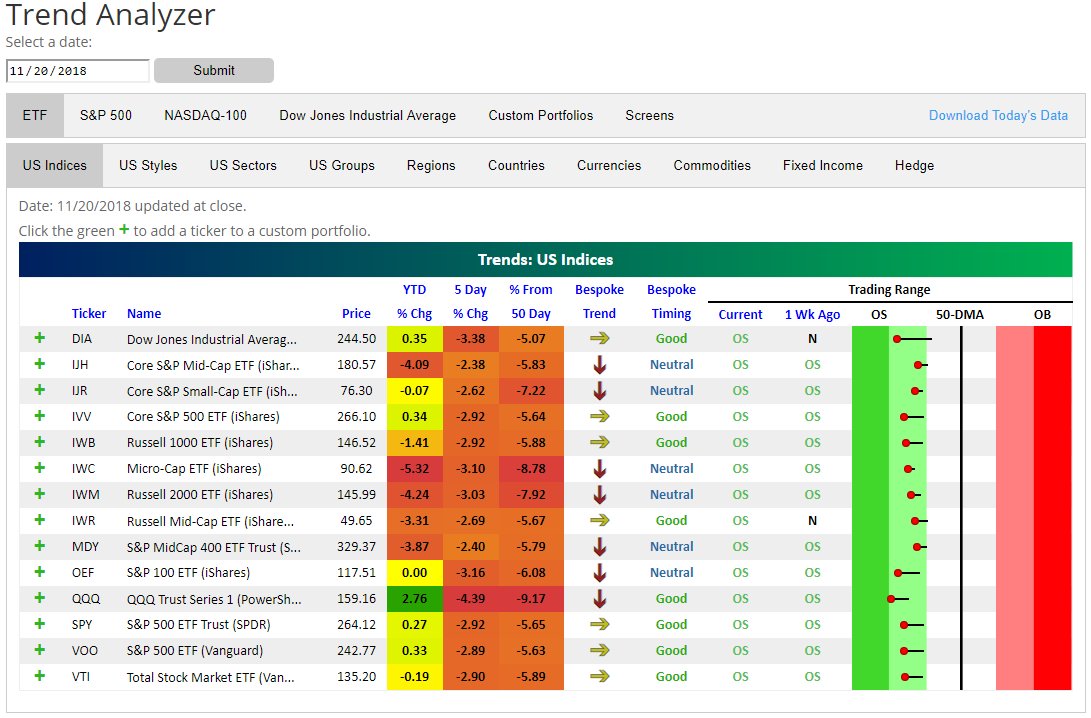Open the Dow Jones Industrial Average tab

click(x=367, y=115)
